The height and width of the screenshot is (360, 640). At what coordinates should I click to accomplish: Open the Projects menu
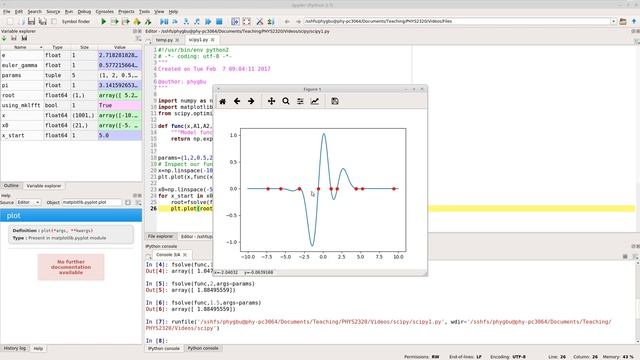point(126,12)
